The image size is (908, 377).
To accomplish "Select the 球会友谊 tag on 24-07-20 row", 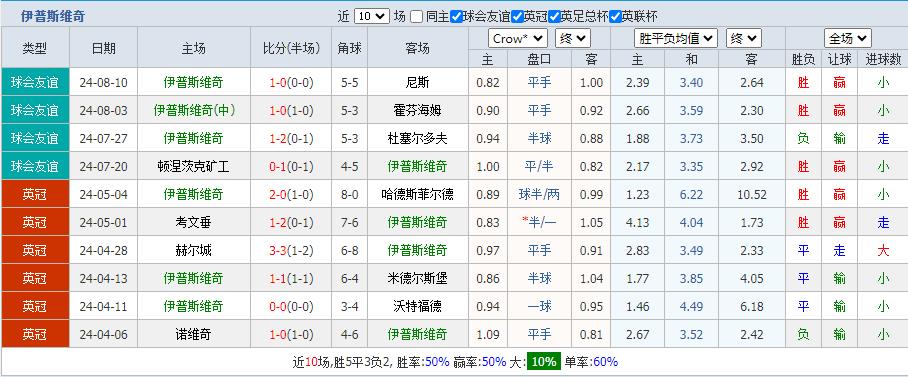I will (35, 167).
